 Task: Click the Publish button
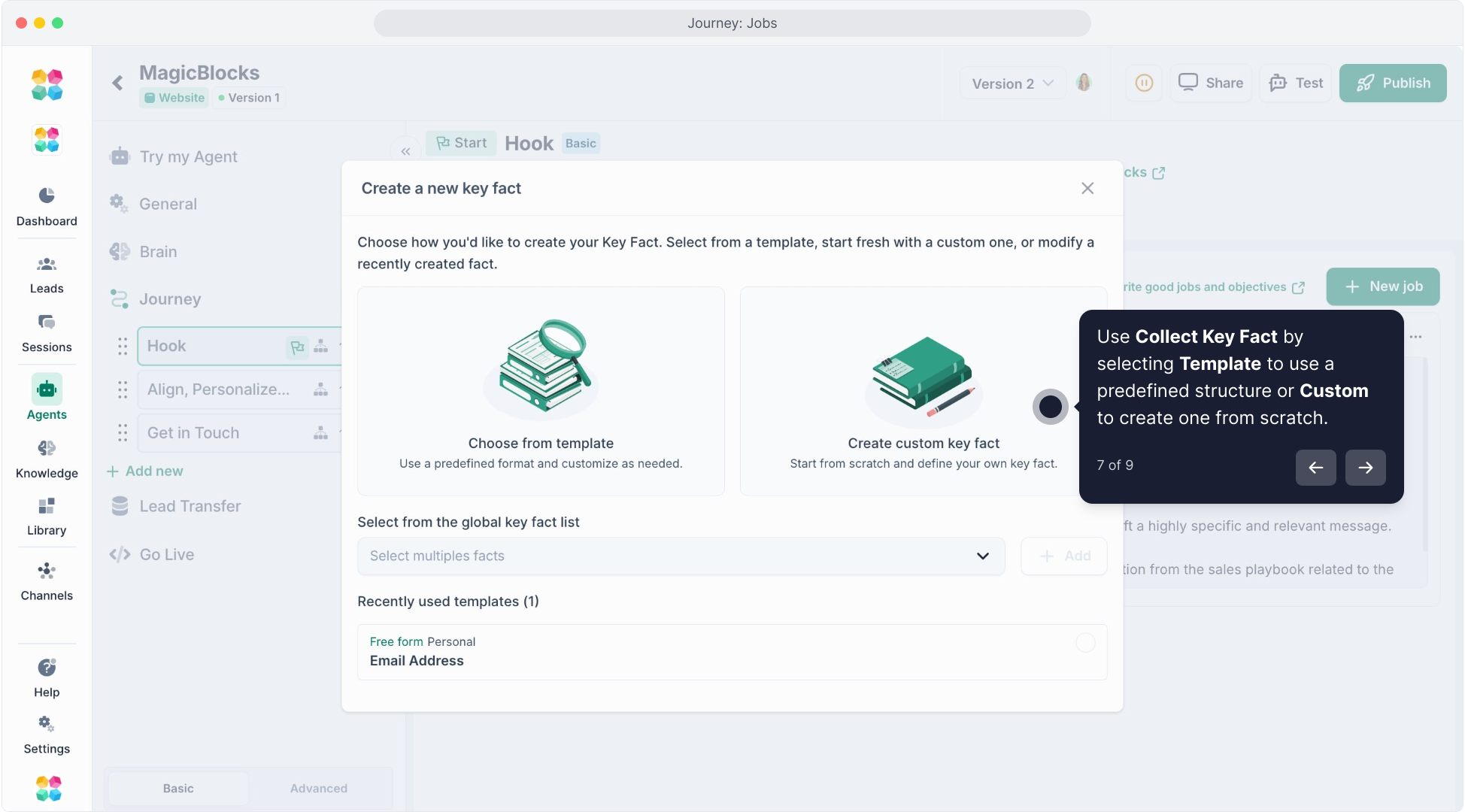click(x=1392, y=83)
